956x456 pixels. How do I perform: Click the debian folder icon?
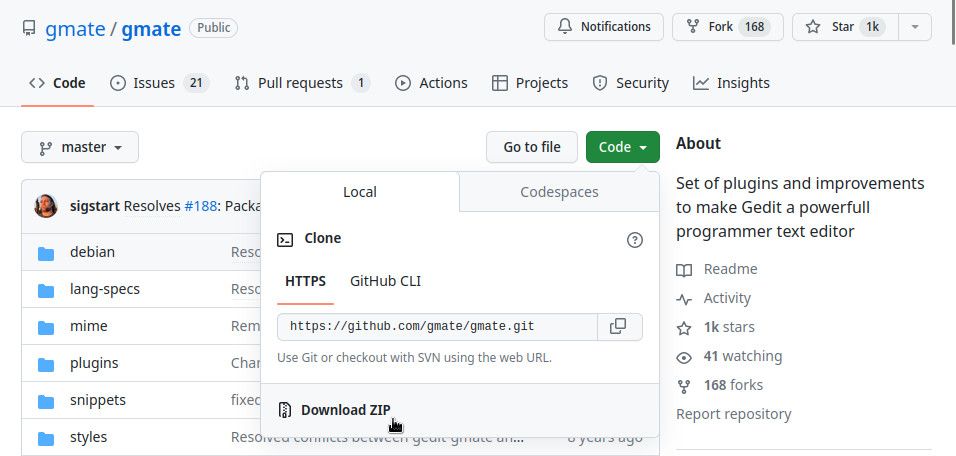click(x=46, y=254)
